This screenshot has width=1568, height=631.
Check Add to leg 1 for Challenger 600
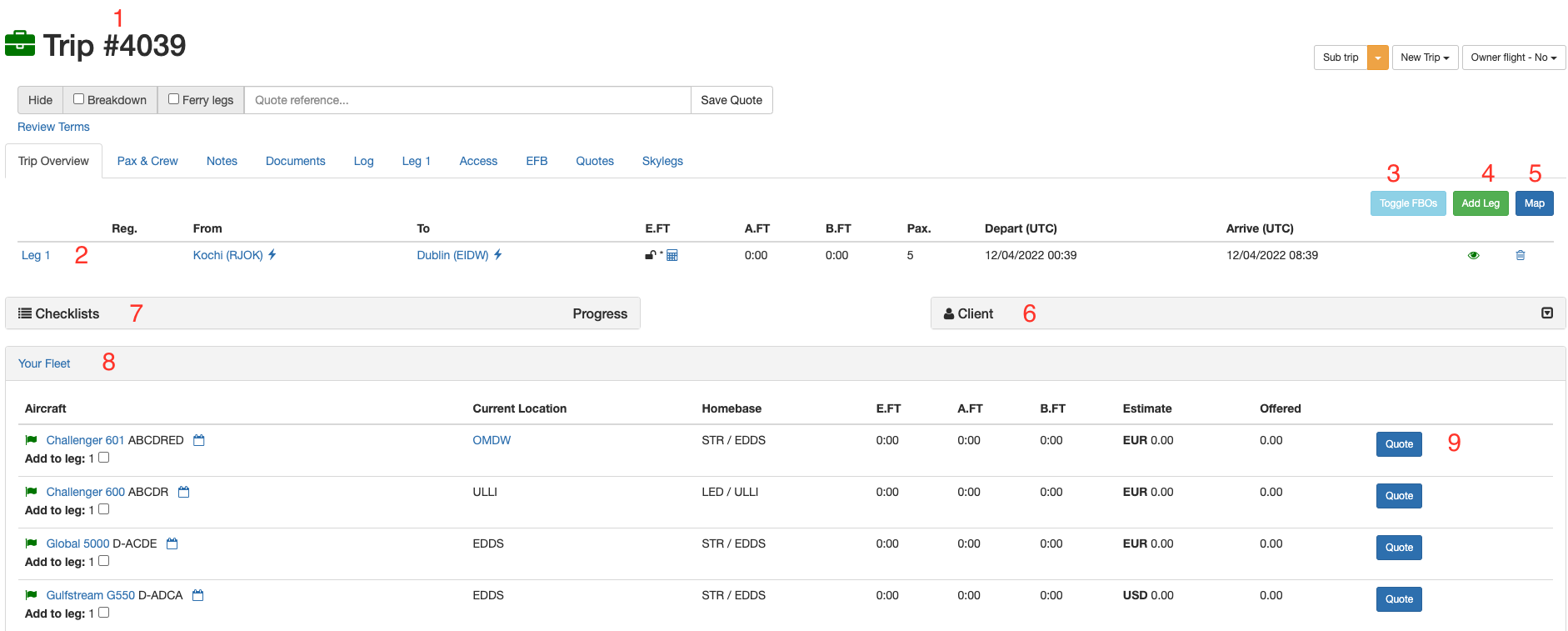(x=104, y=509)
